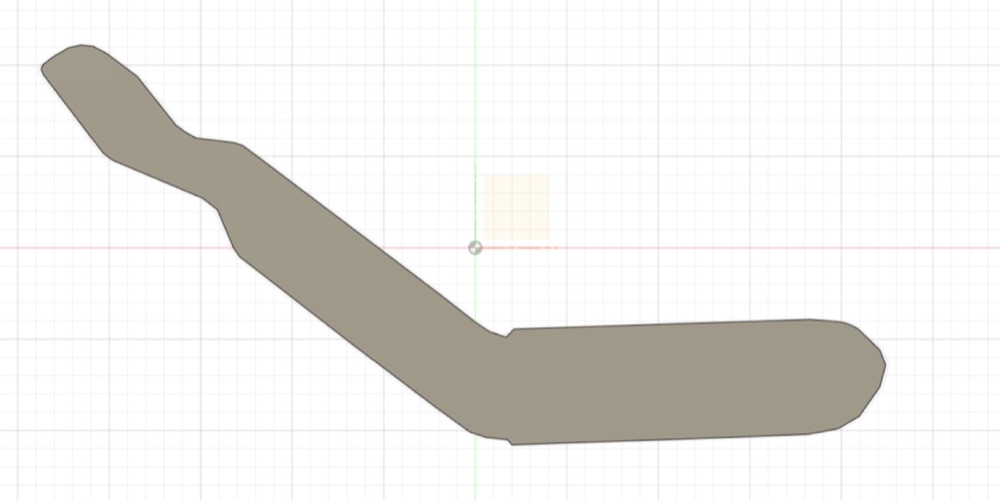The image size is (1000, 500).
Task: Select the origin point marker
Action: 475,248
